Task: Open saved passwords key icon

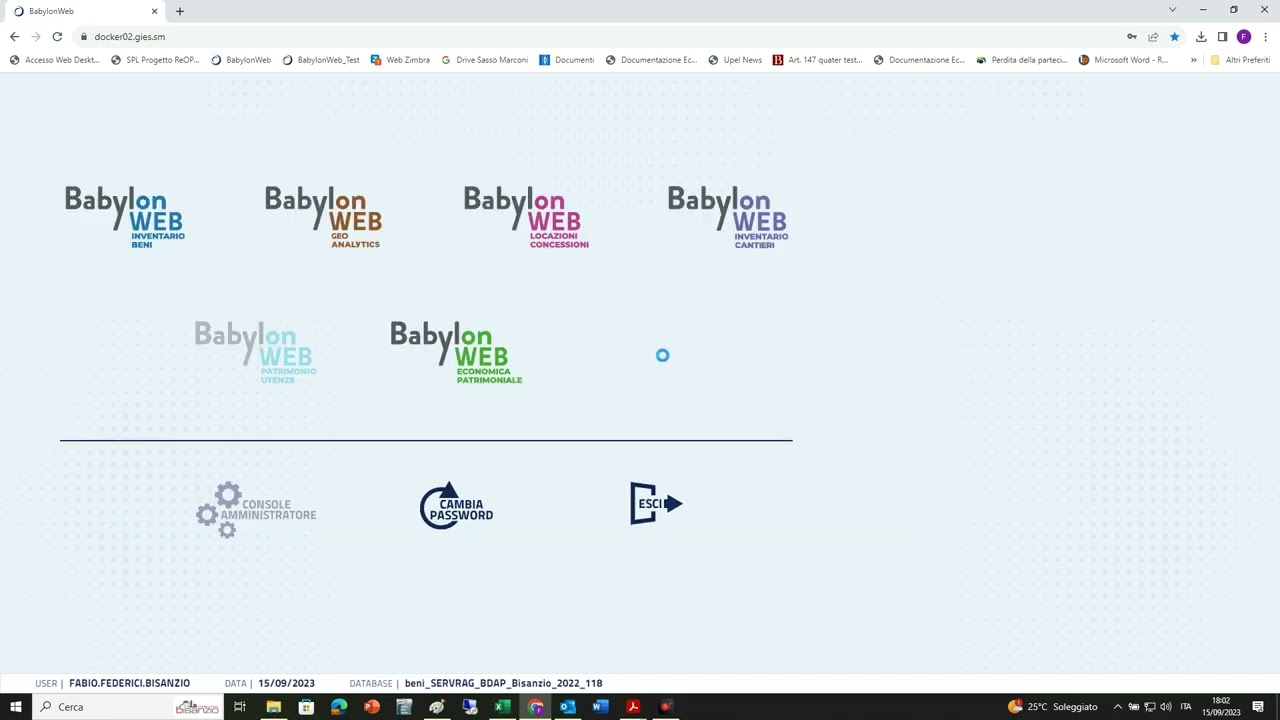Action: click(1132, 37)
